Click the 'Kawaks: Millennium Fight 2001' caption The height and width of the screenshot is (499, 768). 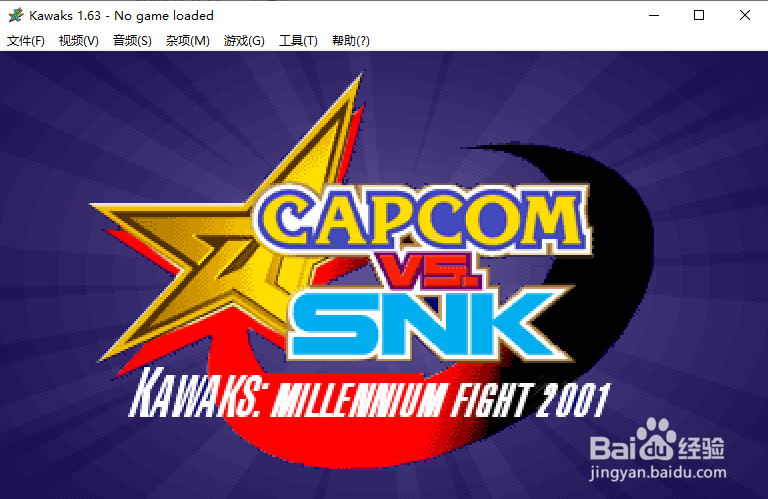tap(370, 394)
